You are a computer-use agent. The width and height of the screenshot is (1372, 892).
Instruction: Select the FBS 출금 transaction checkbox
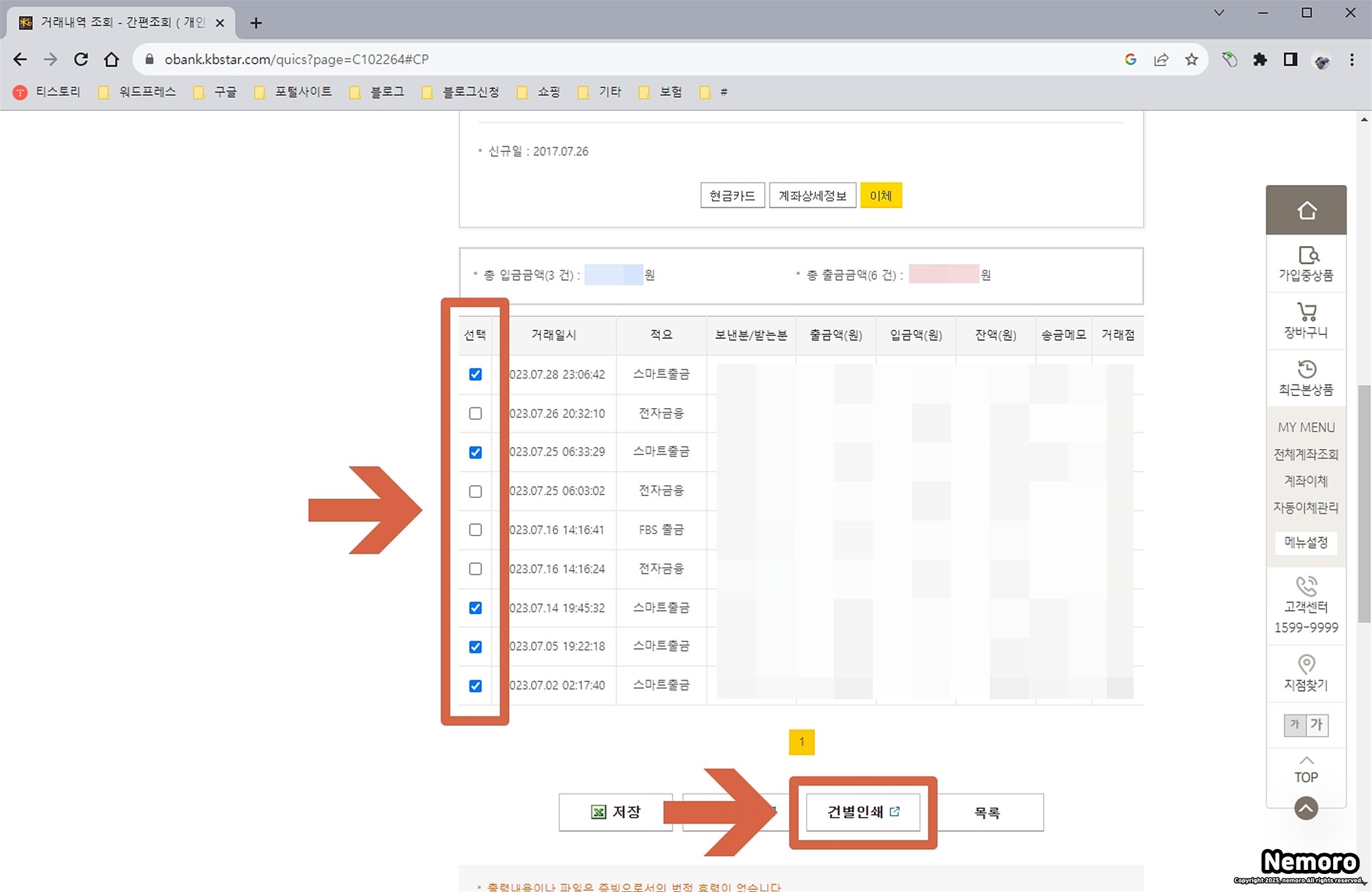[x=476, y=530]
